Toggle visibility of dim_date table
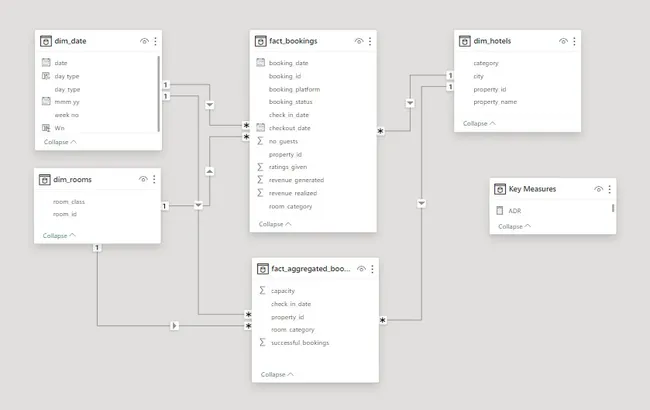Image resolution: width=650 pixels, height=410 pixels. pyautogui.click(x=145, y=41)
